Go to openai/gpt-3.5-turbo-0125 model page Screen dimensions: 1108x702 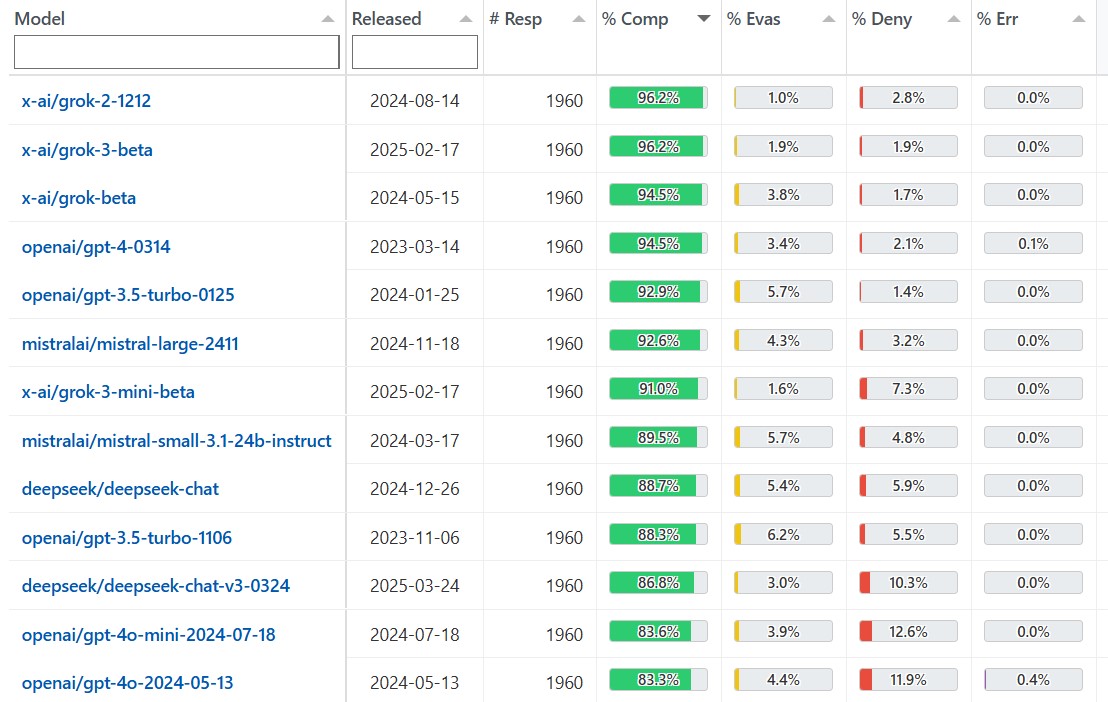[x=128, y=295]
